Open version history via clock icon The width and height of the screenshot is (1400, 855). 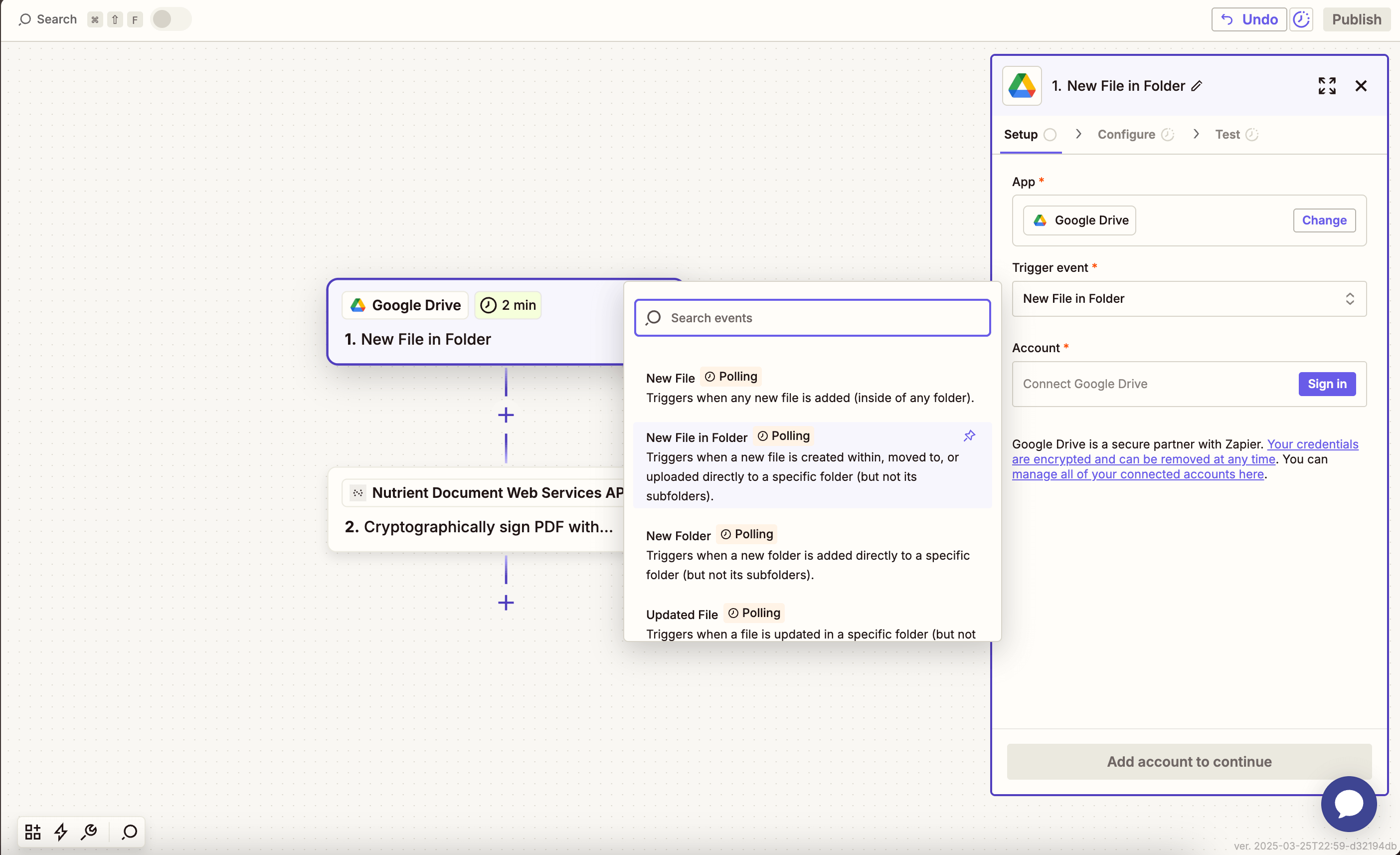tap(1302, 19)
